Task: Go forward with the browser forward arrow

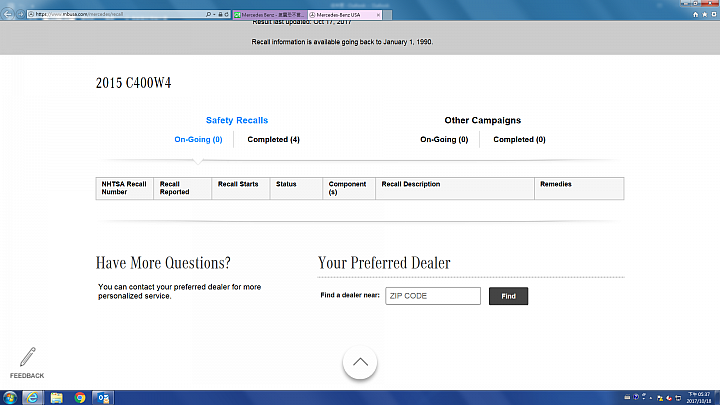Action: click(20, 14)
